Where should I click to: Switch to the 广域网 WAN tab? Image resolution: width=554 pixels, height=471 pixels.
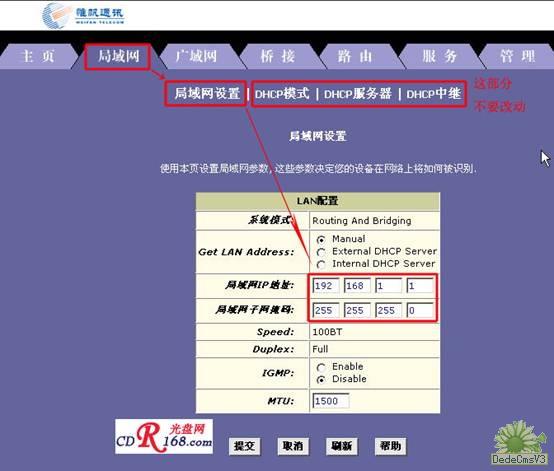196,56
